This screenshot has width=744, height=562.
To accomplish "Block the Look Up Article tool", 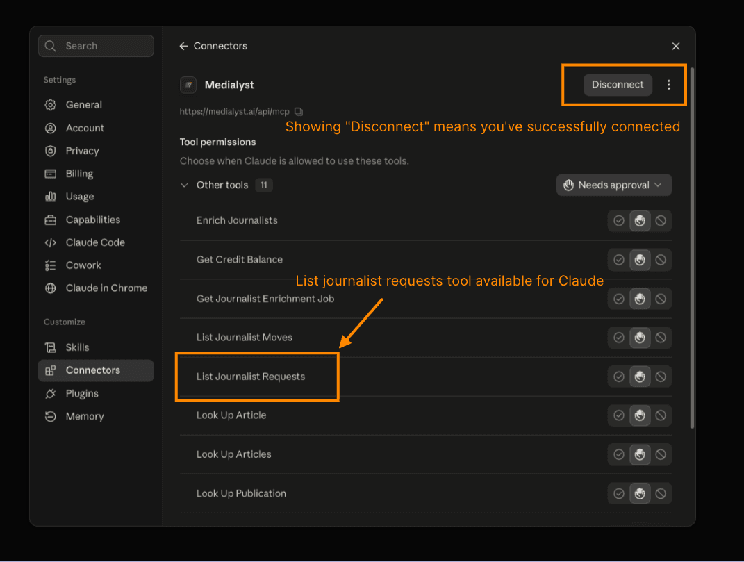I will tap(660, 416).
